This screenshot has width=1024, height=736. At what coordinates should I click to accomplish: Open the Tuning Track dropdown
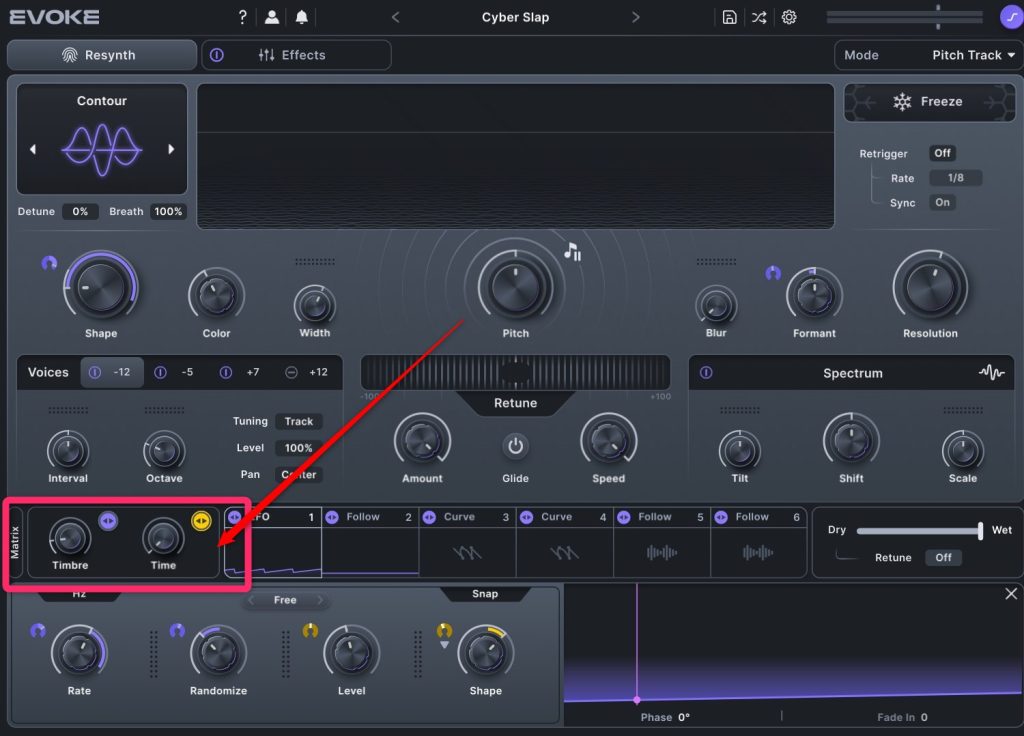(298, 422)
